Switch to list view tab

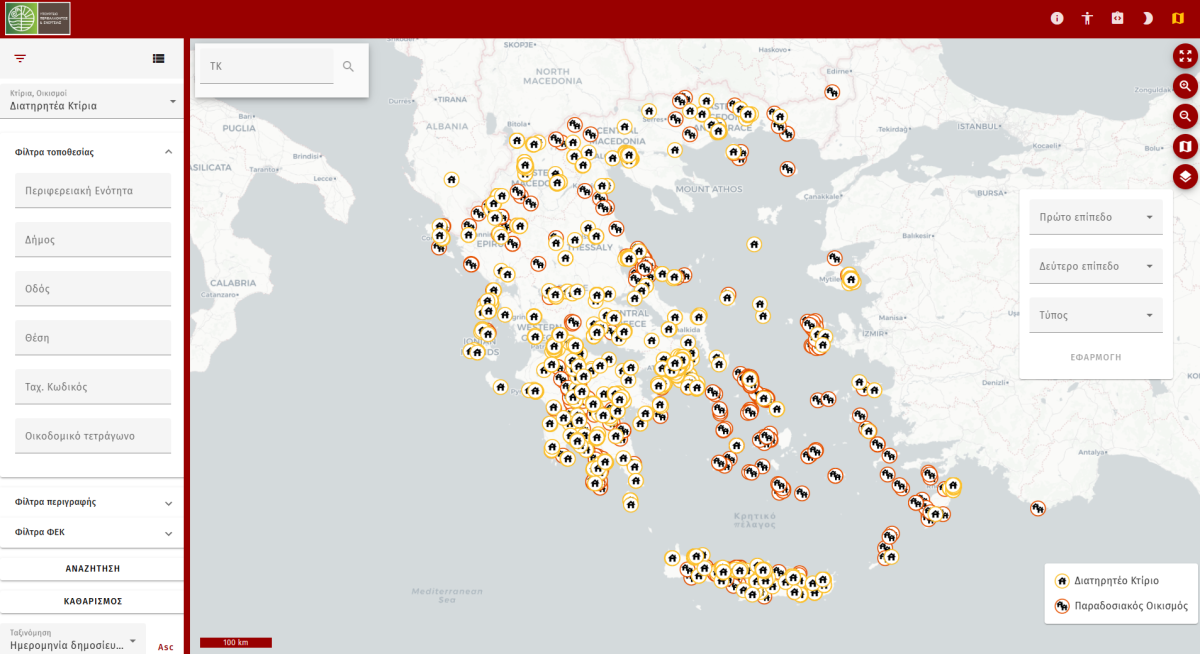coord(158,59)
